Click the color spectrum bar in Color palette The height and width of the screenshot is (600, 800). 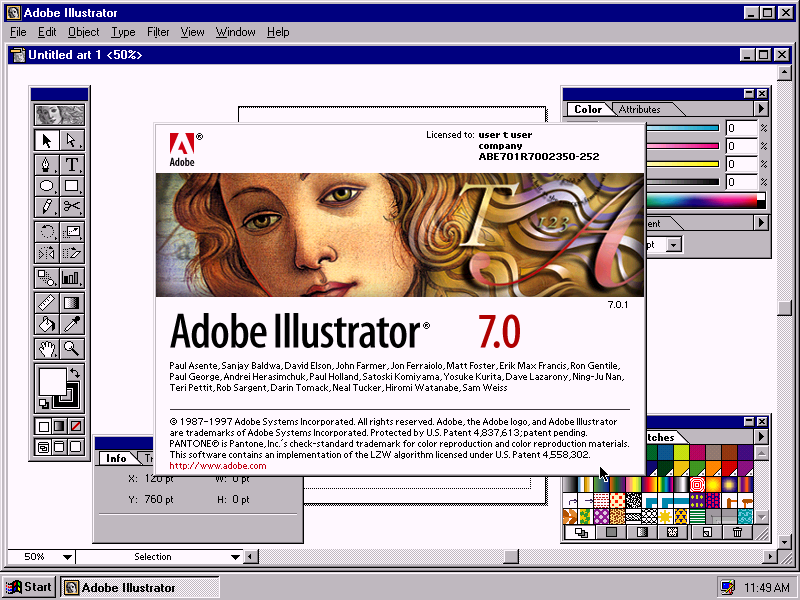click(x=700, y=200)
